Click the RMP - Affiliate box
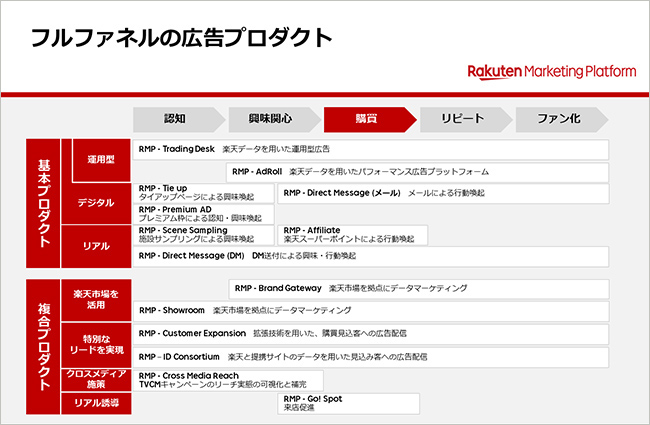650x425 pixels. [352, 235]
